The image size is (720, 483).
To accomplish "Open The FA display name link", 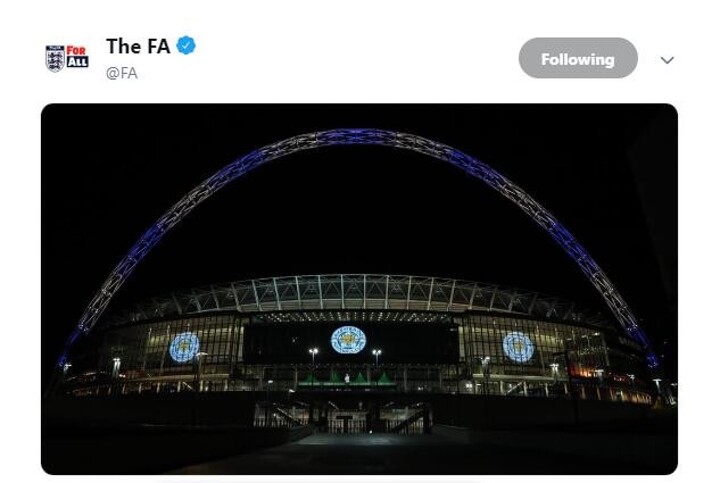I will coord(137,46).
